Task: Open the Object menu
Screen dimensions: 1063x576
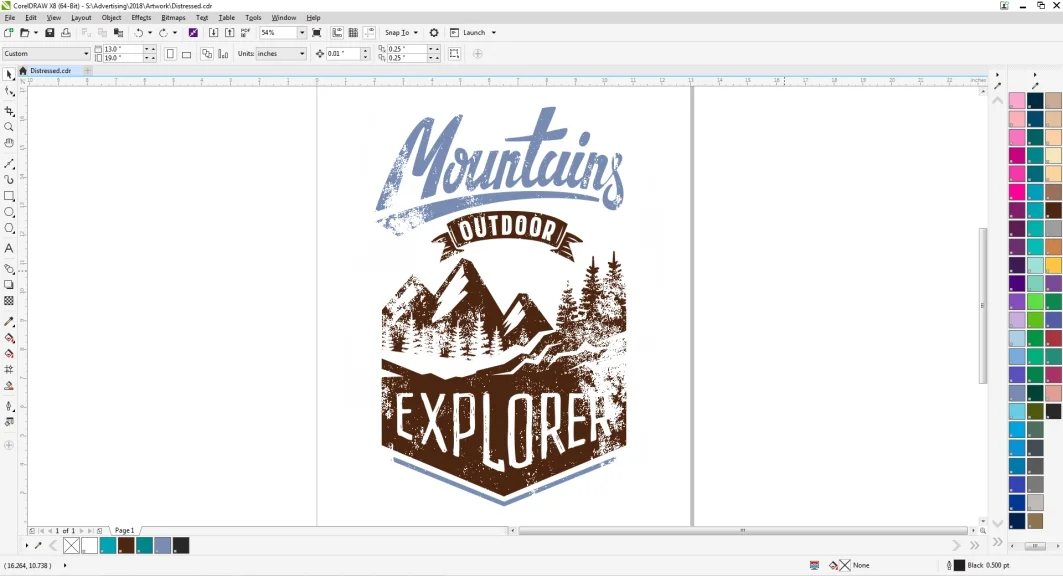Action: pos(111,18)
